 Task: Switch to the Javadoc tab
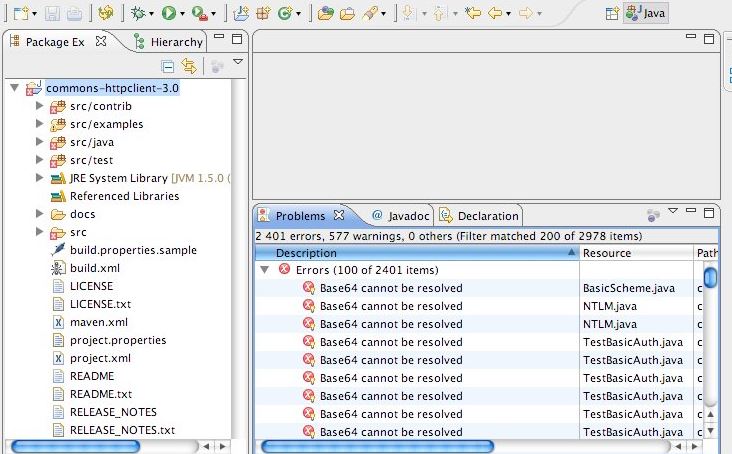[x=401, y=216]
